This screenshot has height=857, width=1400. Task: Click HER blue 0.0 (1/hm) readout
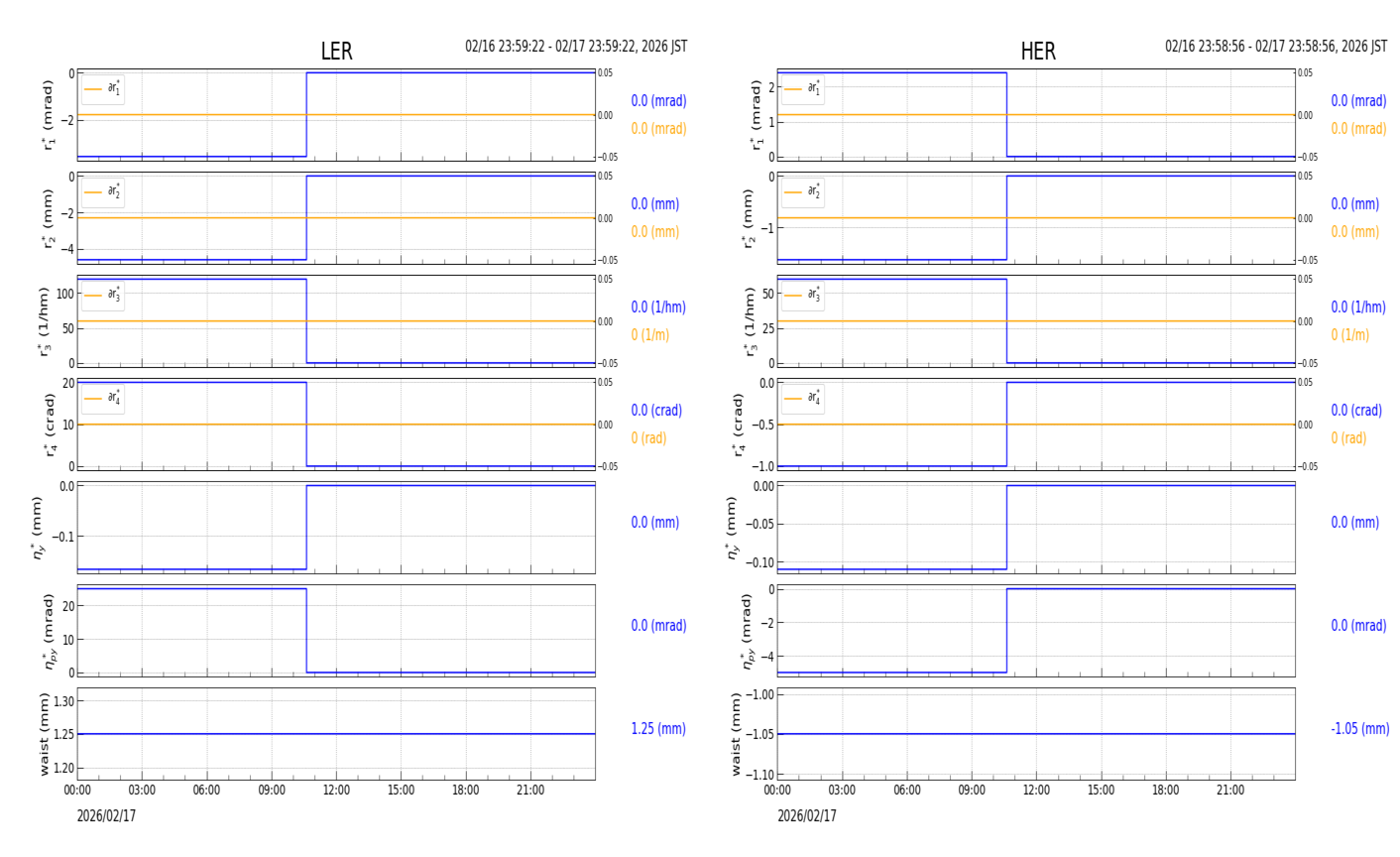click(x=1358, y=307)
